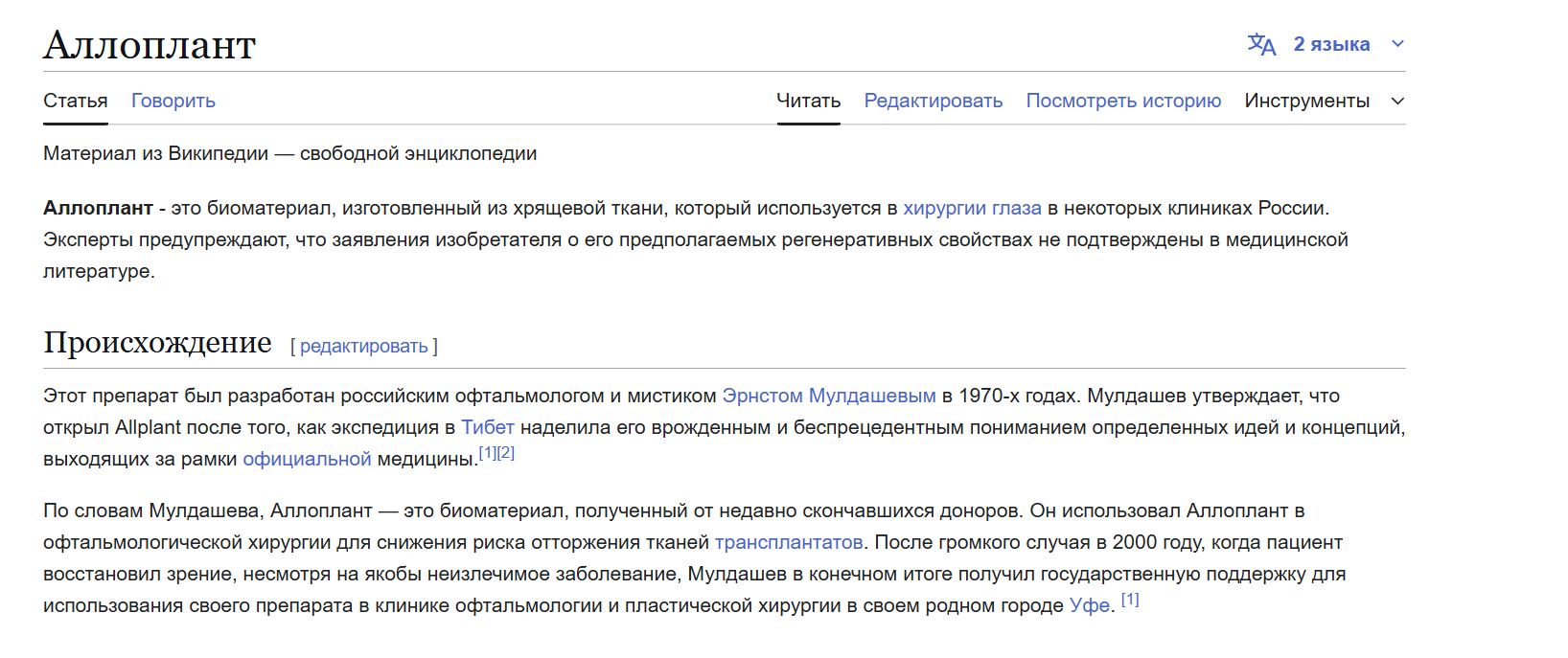The width and height of the screenshot is (1568, 658).
Task: Follow the трансплантатов link
Action: pos(789,542)
